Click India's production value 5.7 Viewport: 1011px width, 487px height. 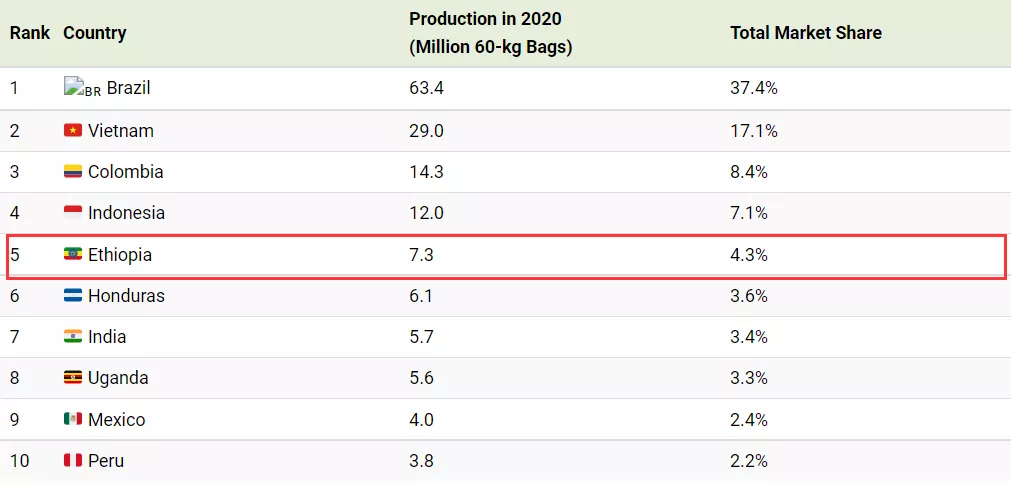421,336
